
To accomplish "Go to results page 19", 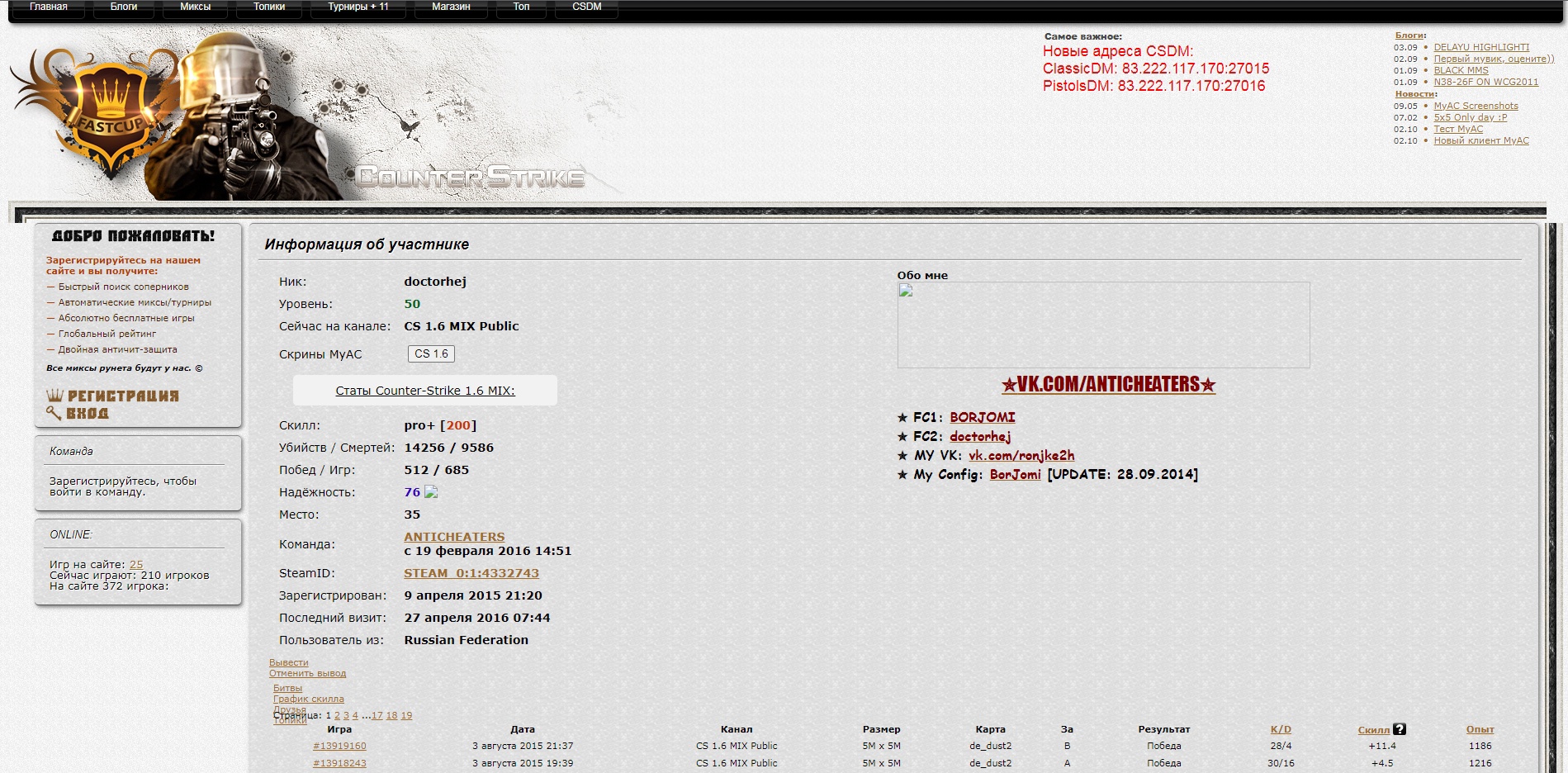I will coord(406,715).
